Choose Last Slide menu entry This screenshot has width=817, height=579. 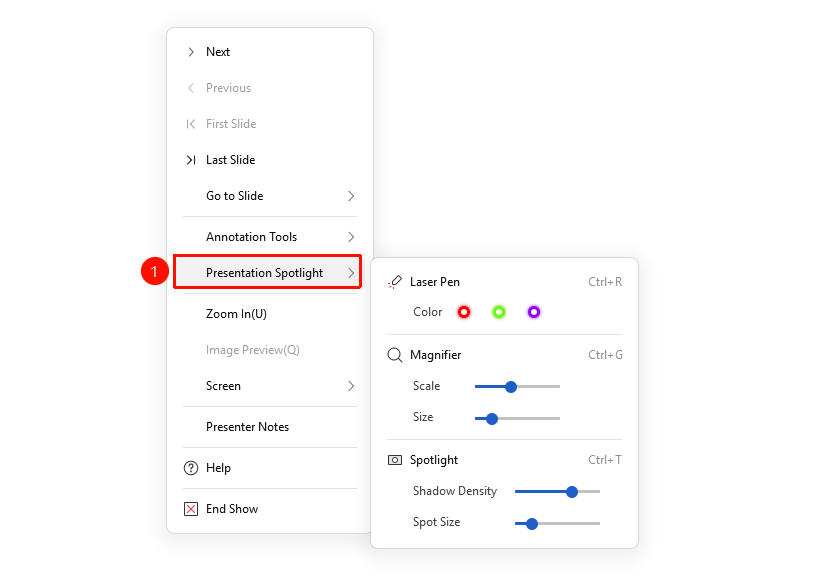[x=270, y=160]
